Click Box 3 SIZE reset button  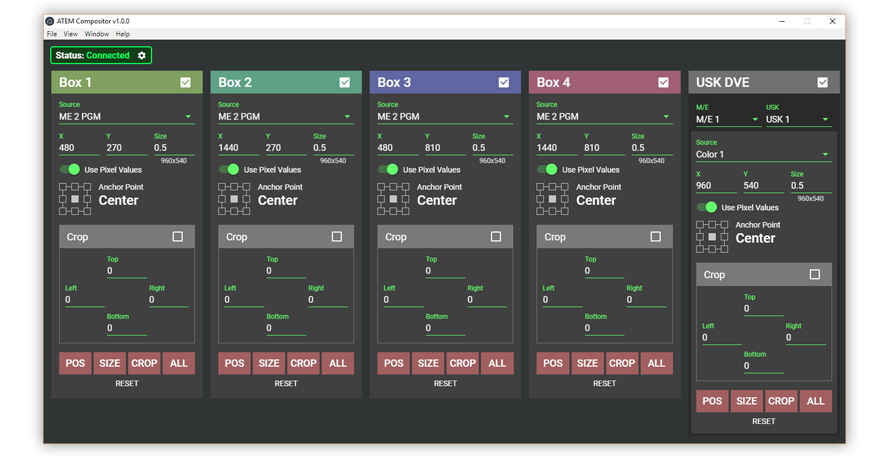coord(428,363)
